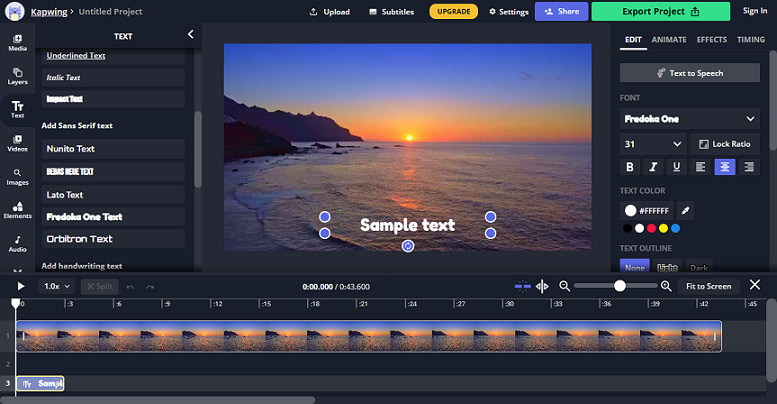Viewport: 777px width, 404px height.
Task: Toggle italic text formatting
Action: click(x=653, y=167)
